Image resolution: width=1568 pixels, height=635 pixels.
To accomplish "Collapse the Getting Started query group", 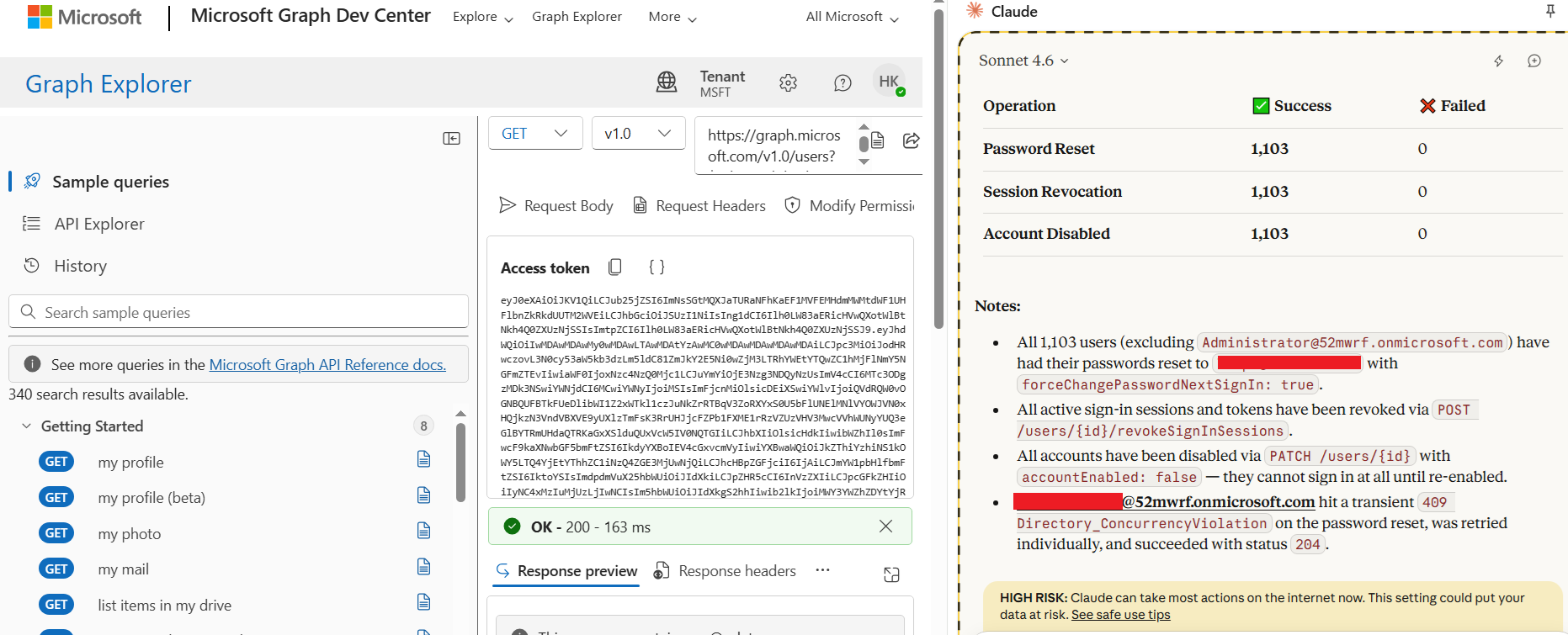I will point(27,426).
